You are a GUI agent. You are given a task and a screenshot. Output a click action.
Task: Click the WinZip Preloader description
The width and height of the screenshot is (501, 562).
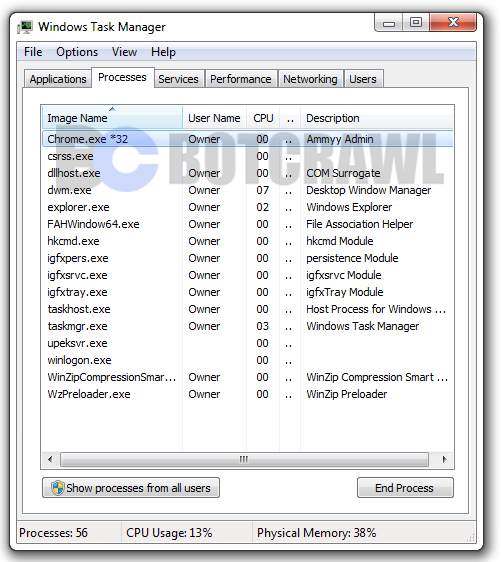(x=347, y=394)
